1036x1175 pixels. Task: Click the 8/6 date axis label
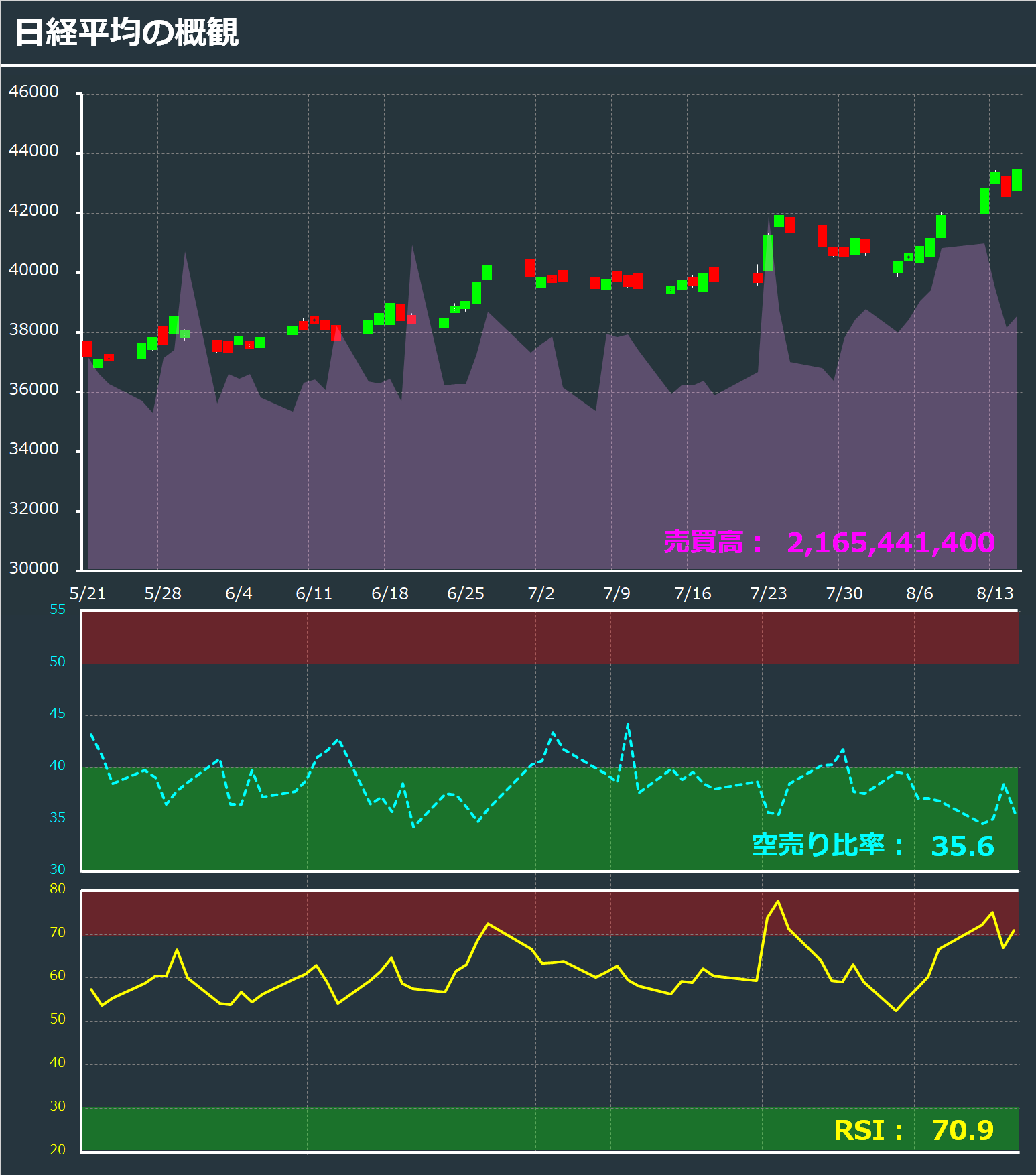click(x=919, y=593)
